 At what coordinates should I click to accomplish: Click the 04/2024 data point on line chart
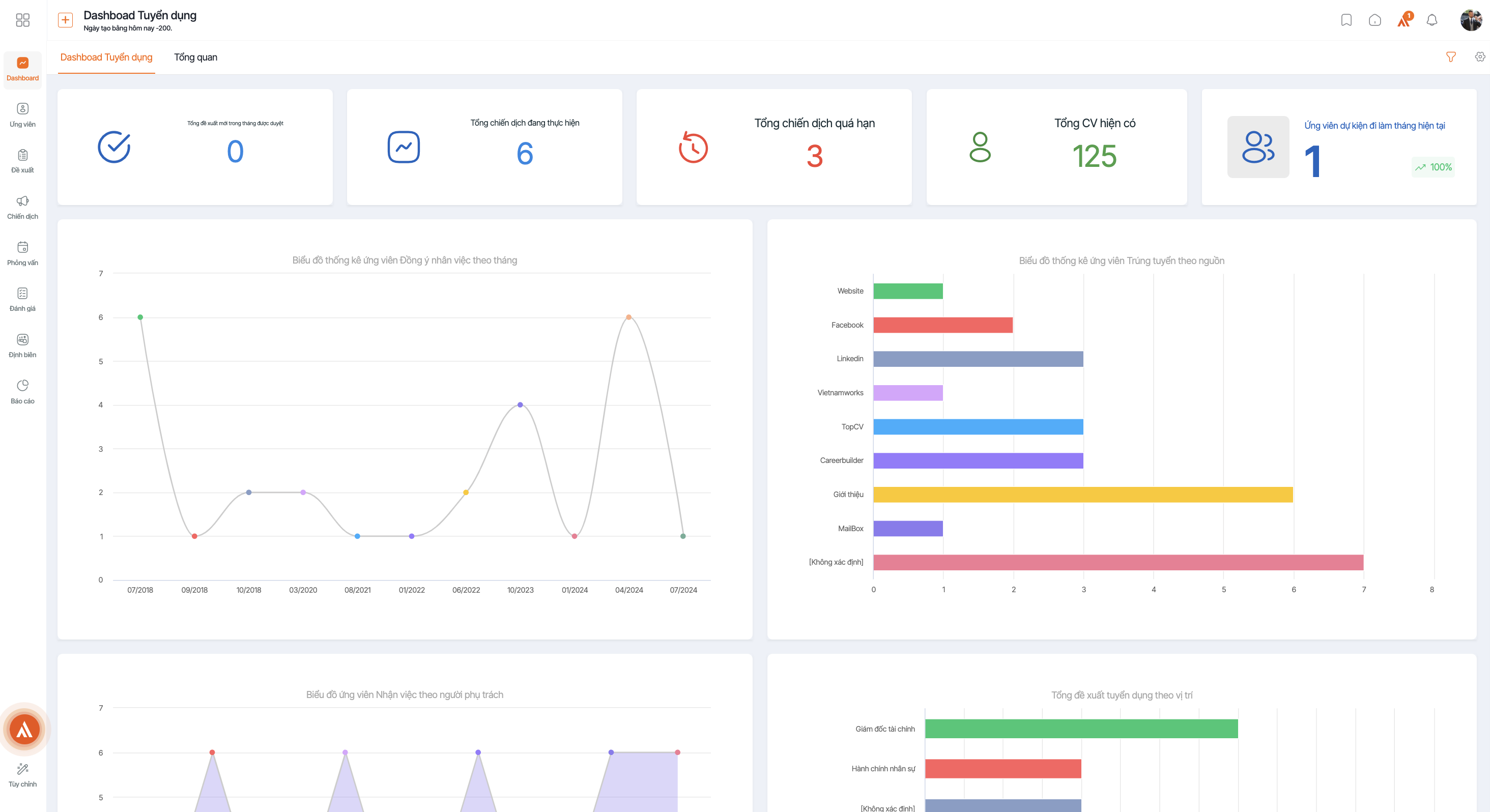coord(629,317)
